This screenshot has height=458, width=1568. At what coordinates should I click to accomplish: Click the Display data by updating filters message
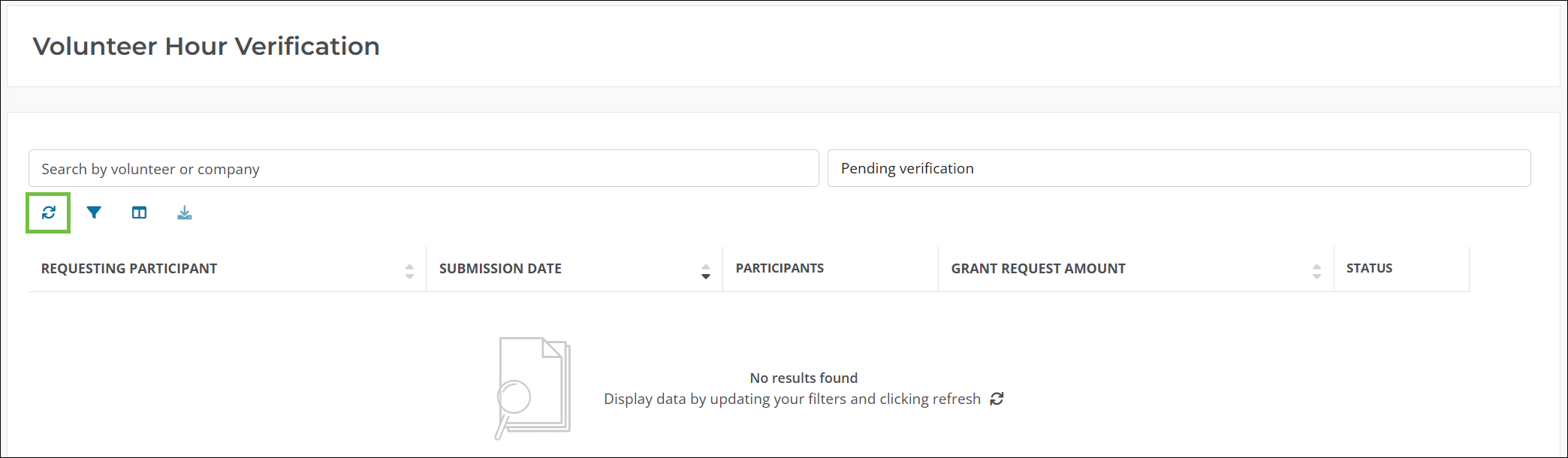792,399
